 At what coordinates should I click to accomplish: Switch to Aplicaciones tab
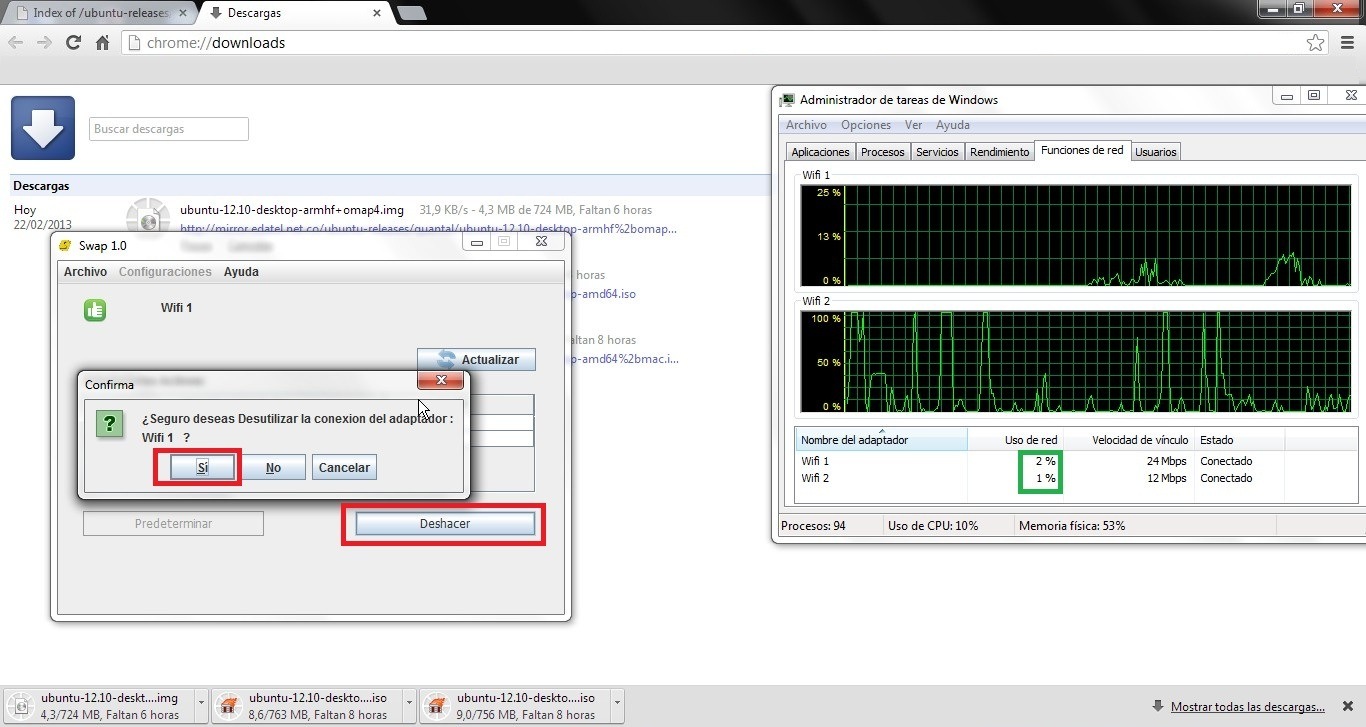tap(820, 152)
